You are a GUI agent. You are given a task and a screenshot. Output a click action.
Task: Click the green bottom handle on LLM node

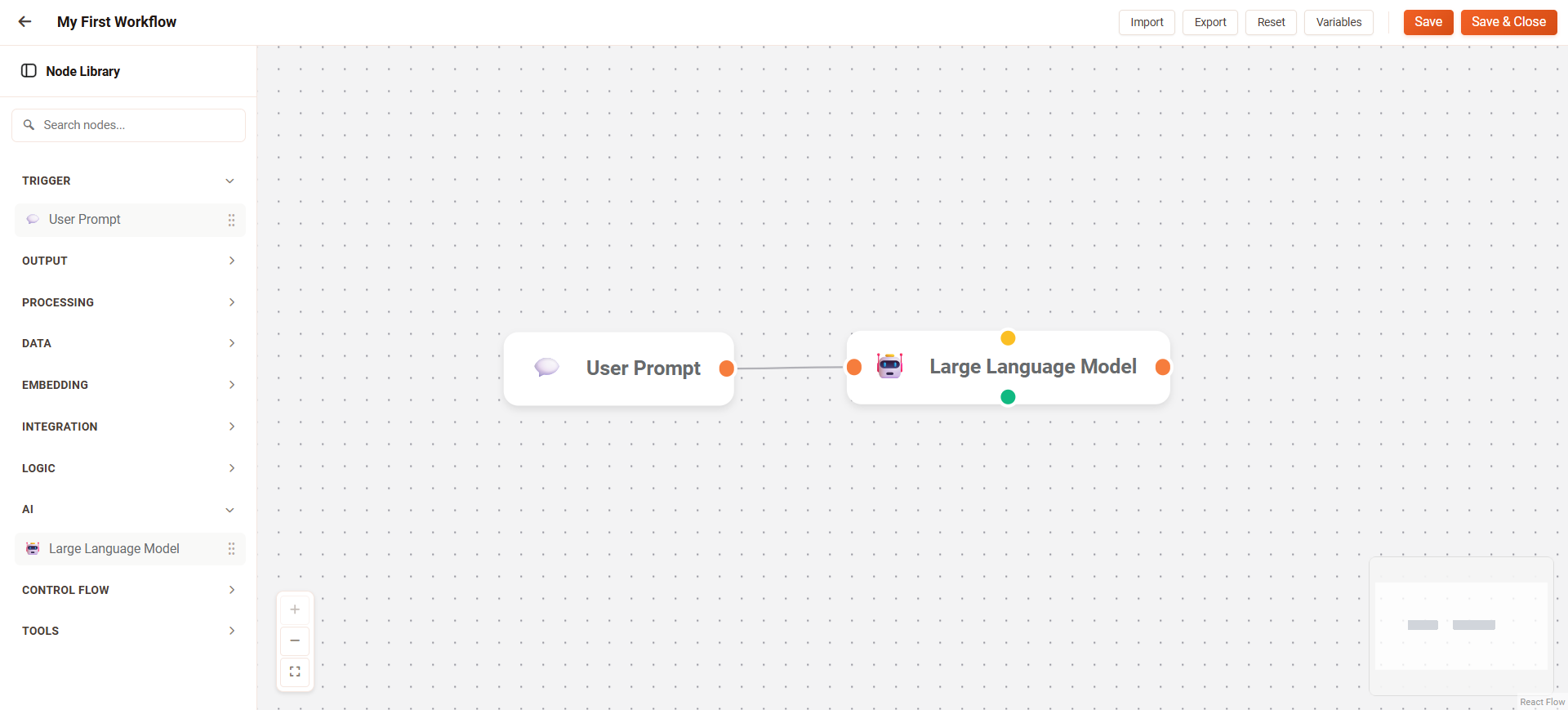(1008, 397)
